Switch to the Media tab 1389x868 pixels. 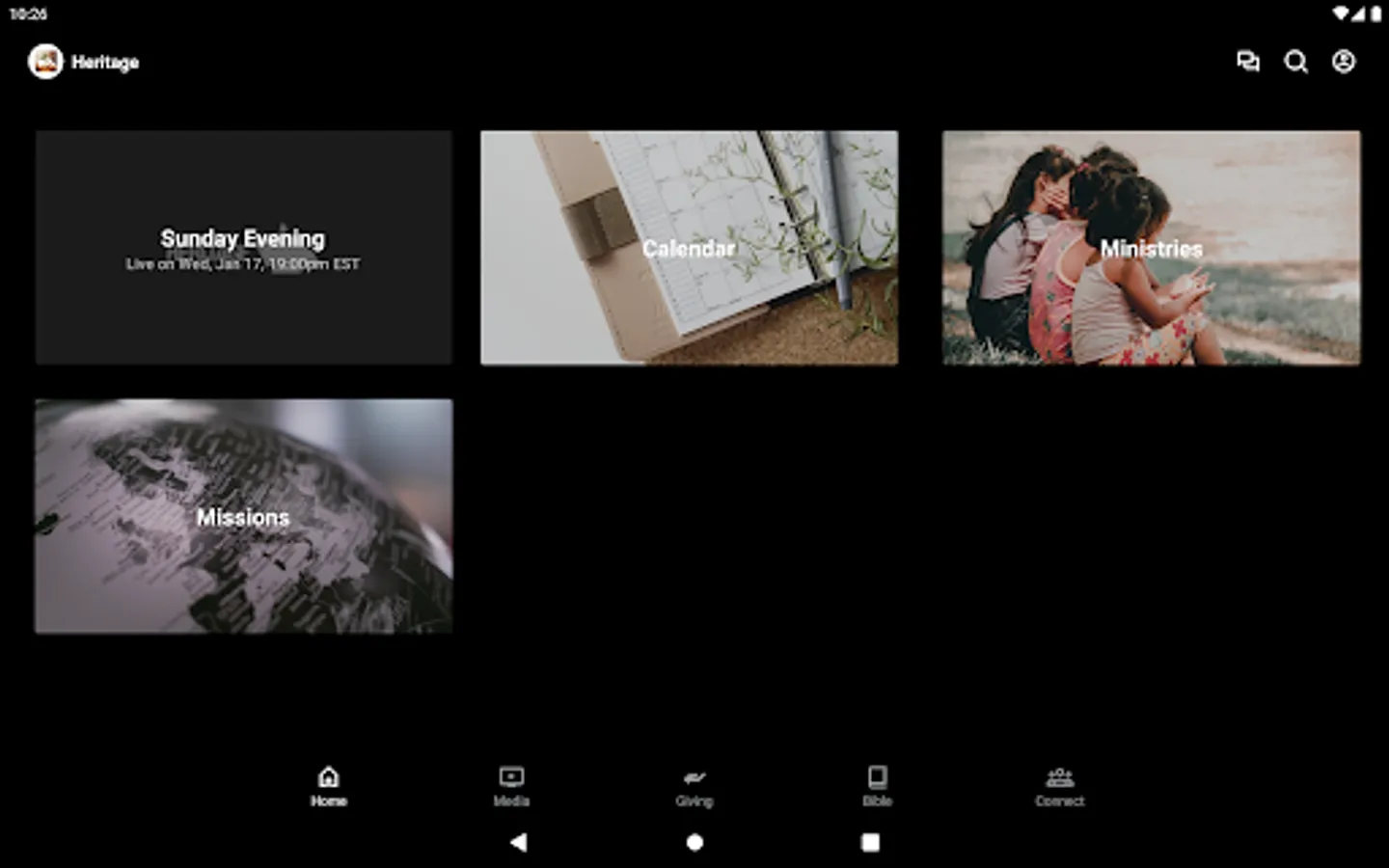point(510,786)
